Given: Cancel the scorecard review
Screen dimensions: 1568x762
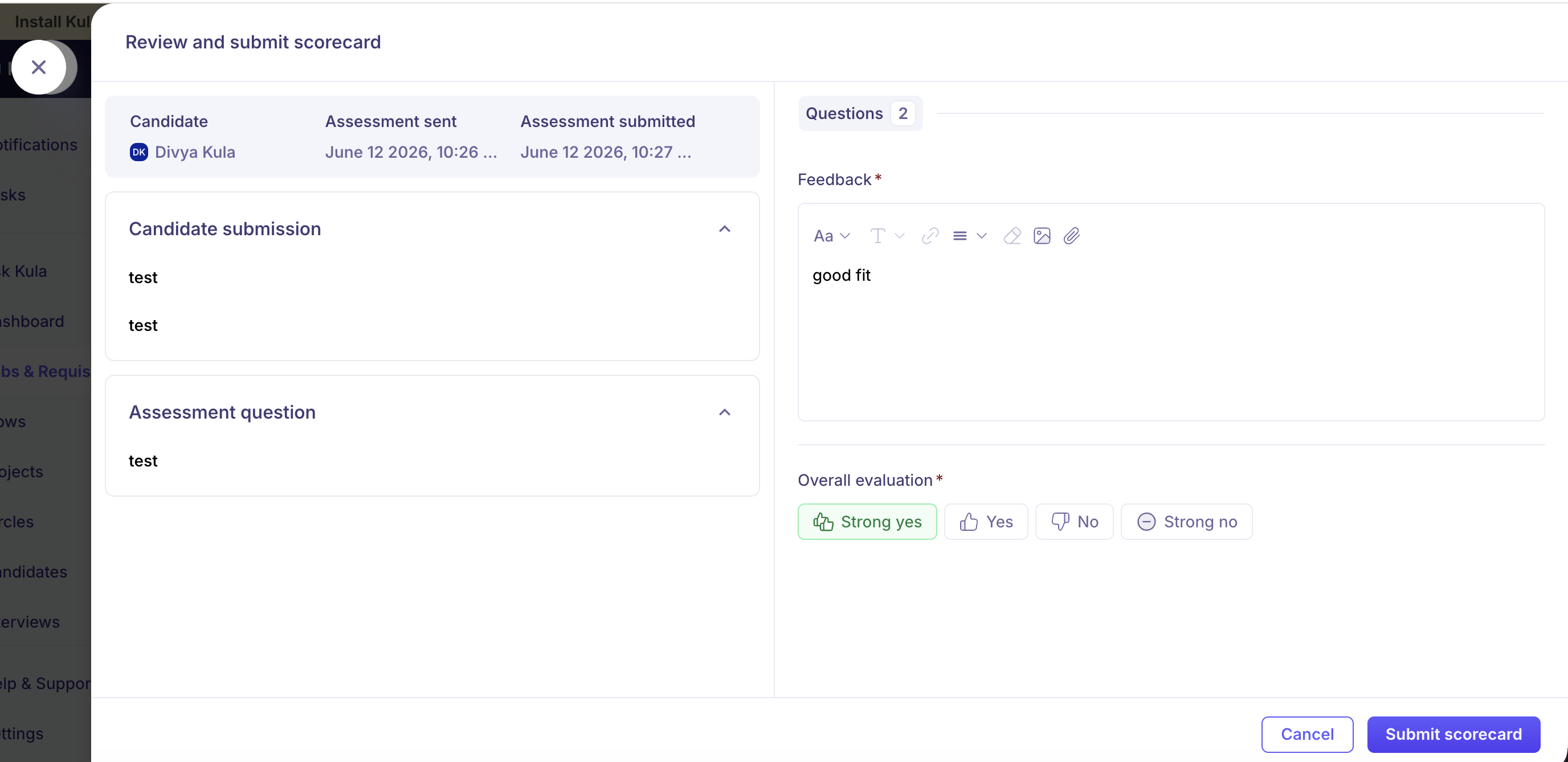Looking at the screenshot, I should (x=1307, y=734).
